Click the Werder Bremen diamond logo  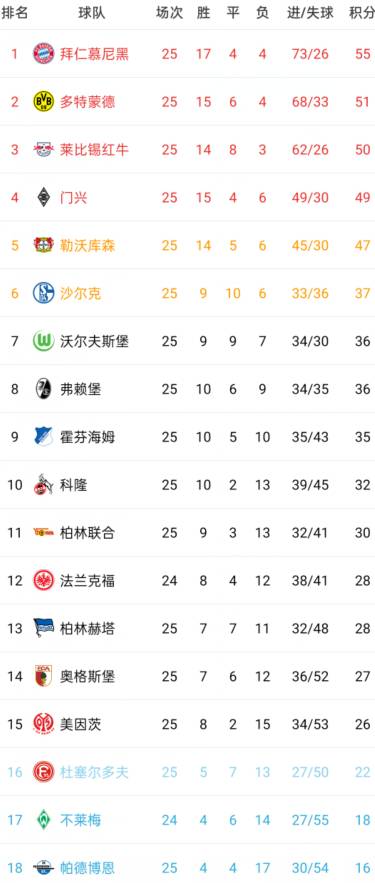(43, 819)
